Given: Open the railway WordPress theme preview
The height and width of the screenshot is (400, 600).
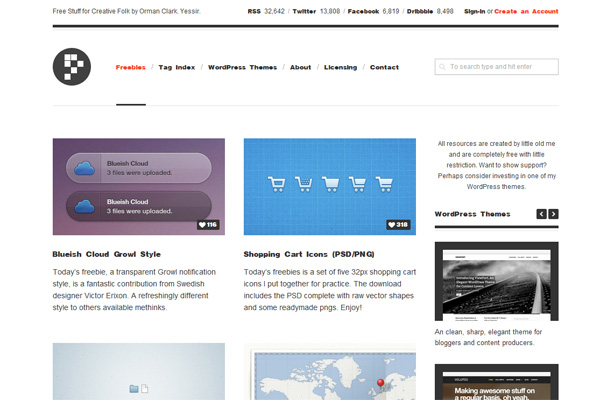Looking at the screenshot, I should pyautogui.click(x=496, y=281).
